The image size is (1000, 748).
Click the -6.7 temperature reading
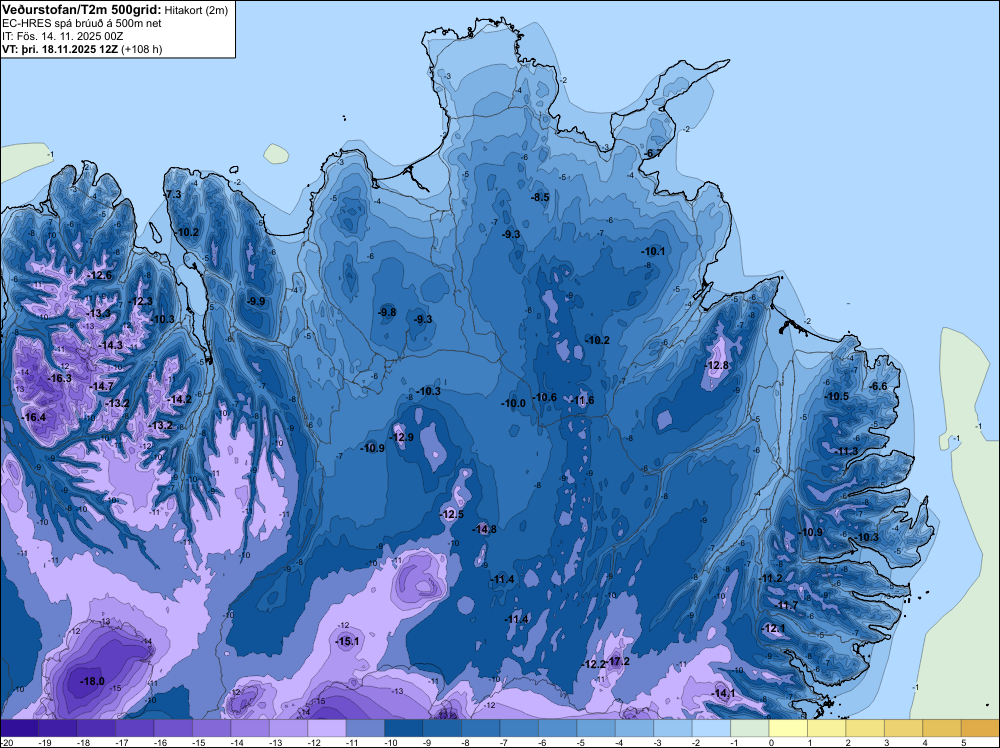coord(653,153)
